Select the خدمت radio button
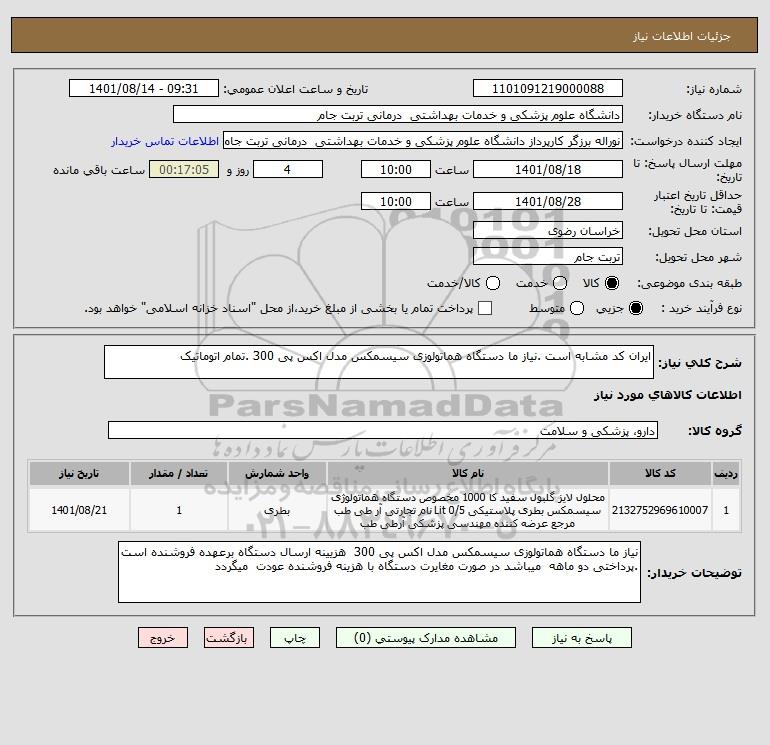The image size is (770, 745). [560, 283]
